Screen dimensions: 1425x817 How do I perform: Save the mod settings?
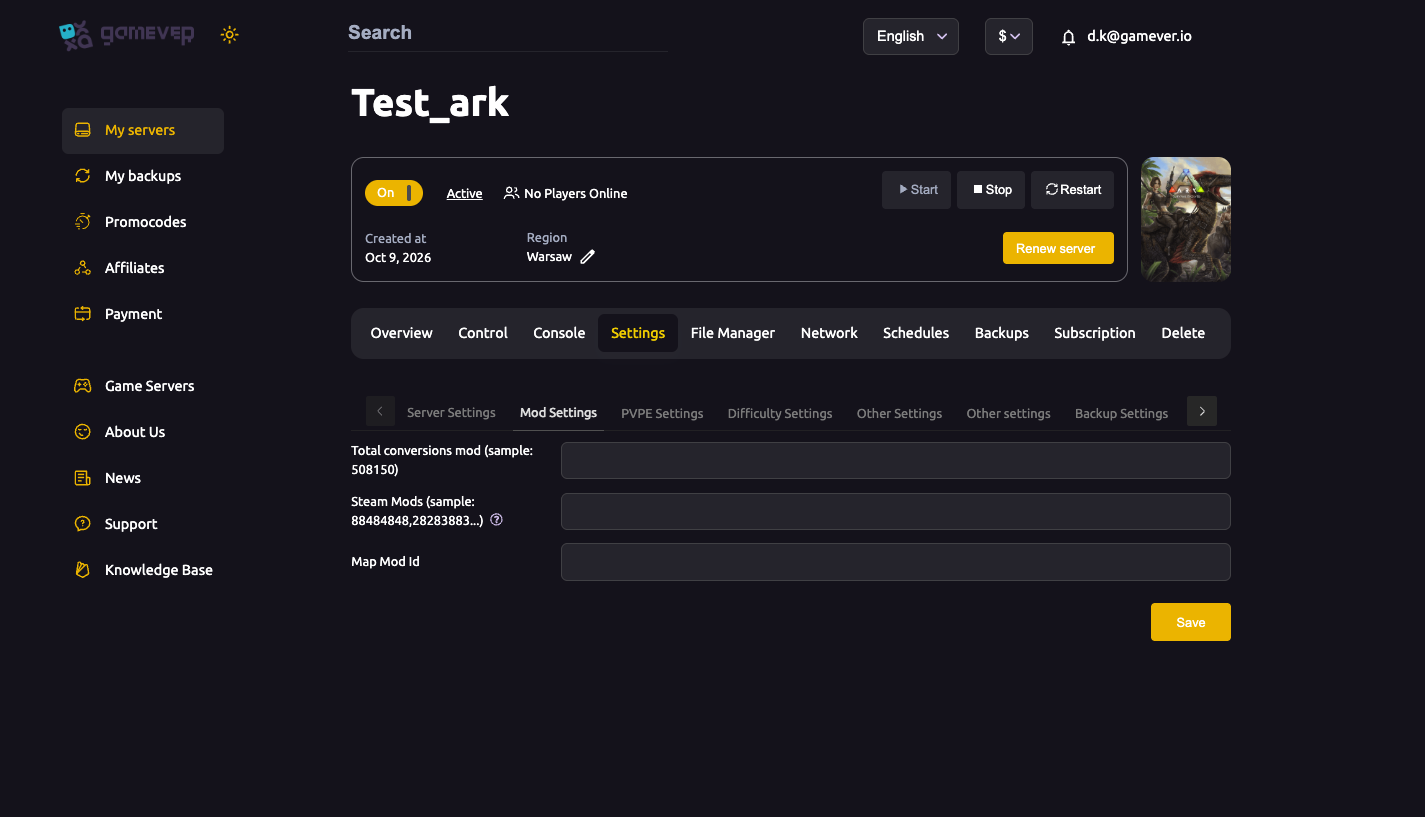click(x=1191, y=622)
